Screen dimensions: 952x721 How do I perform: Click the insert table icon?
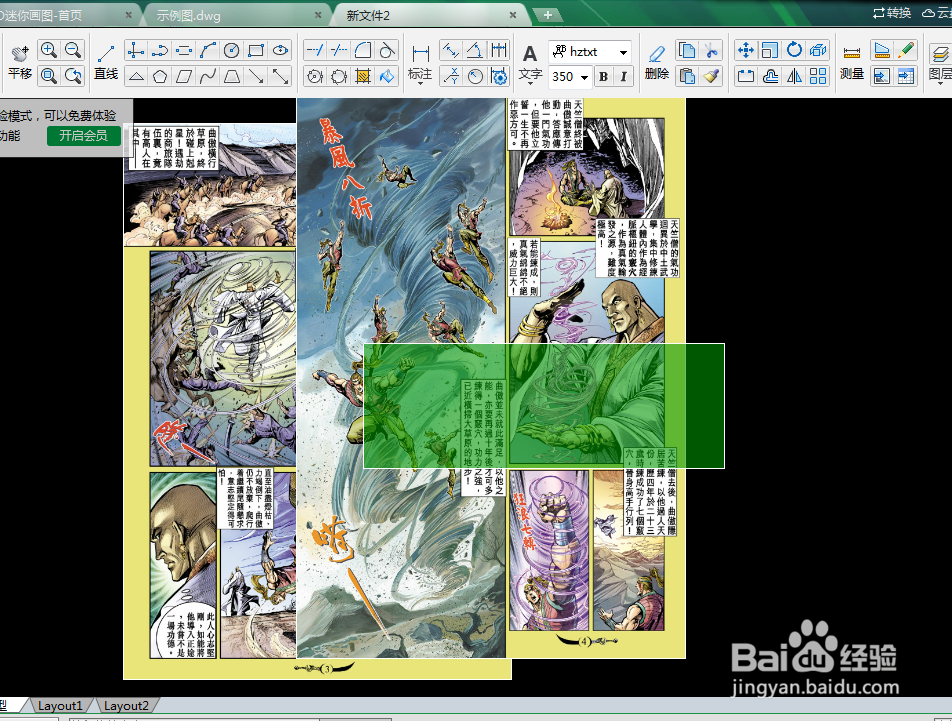click(906, 76)
